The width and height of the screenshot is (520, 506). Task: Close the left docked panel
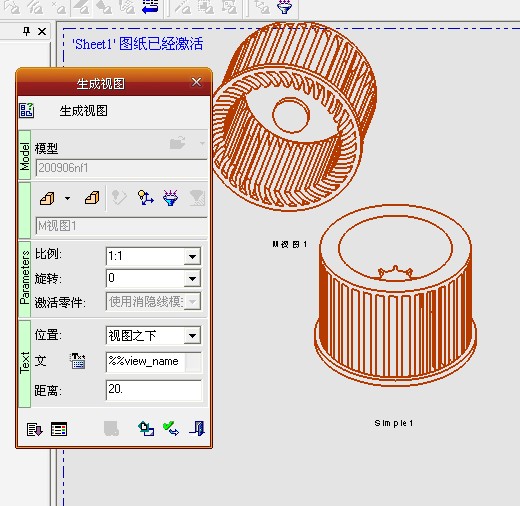point(42,31)
